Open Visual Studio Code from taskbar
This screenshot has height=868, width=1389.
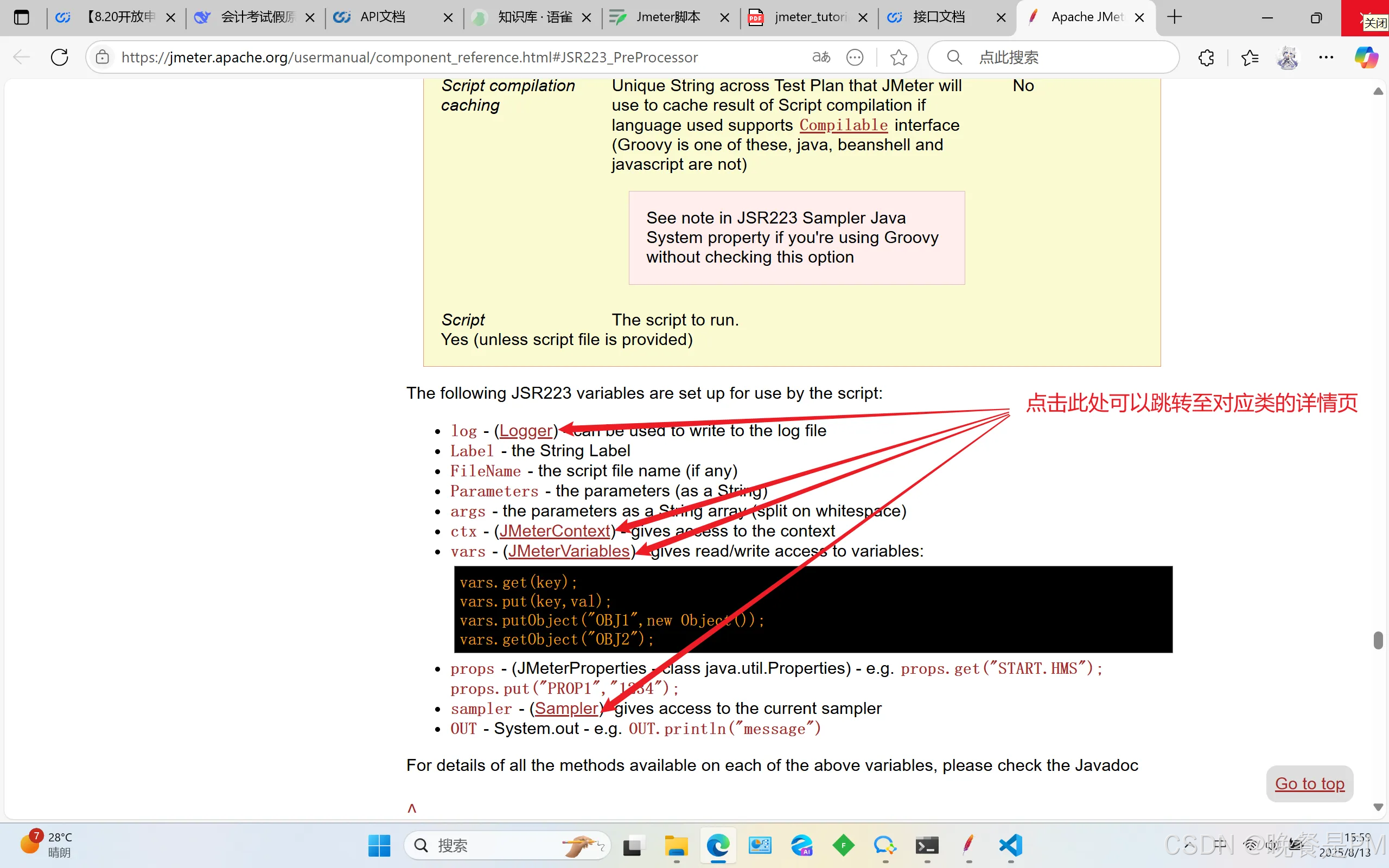[x=1011, y=845]
